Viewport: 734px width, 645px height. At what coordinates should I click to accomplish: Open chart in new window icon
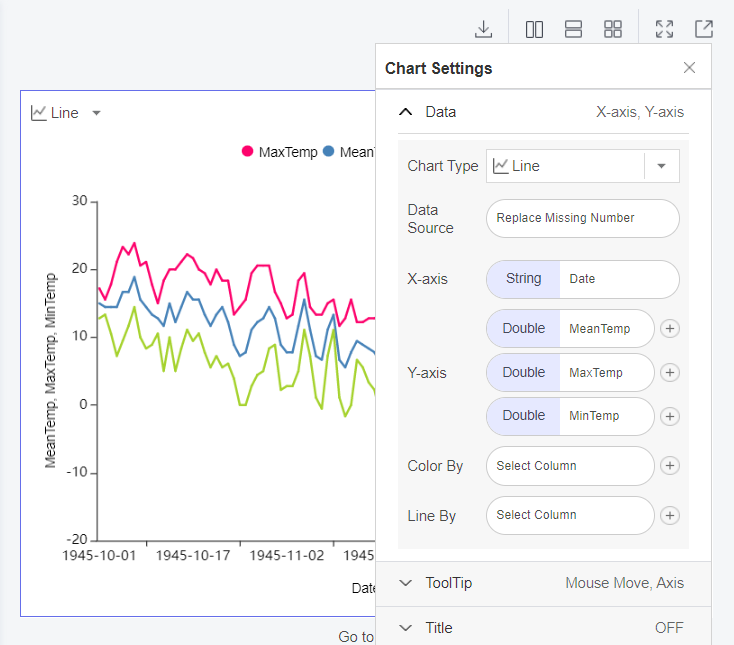(704, 29)
